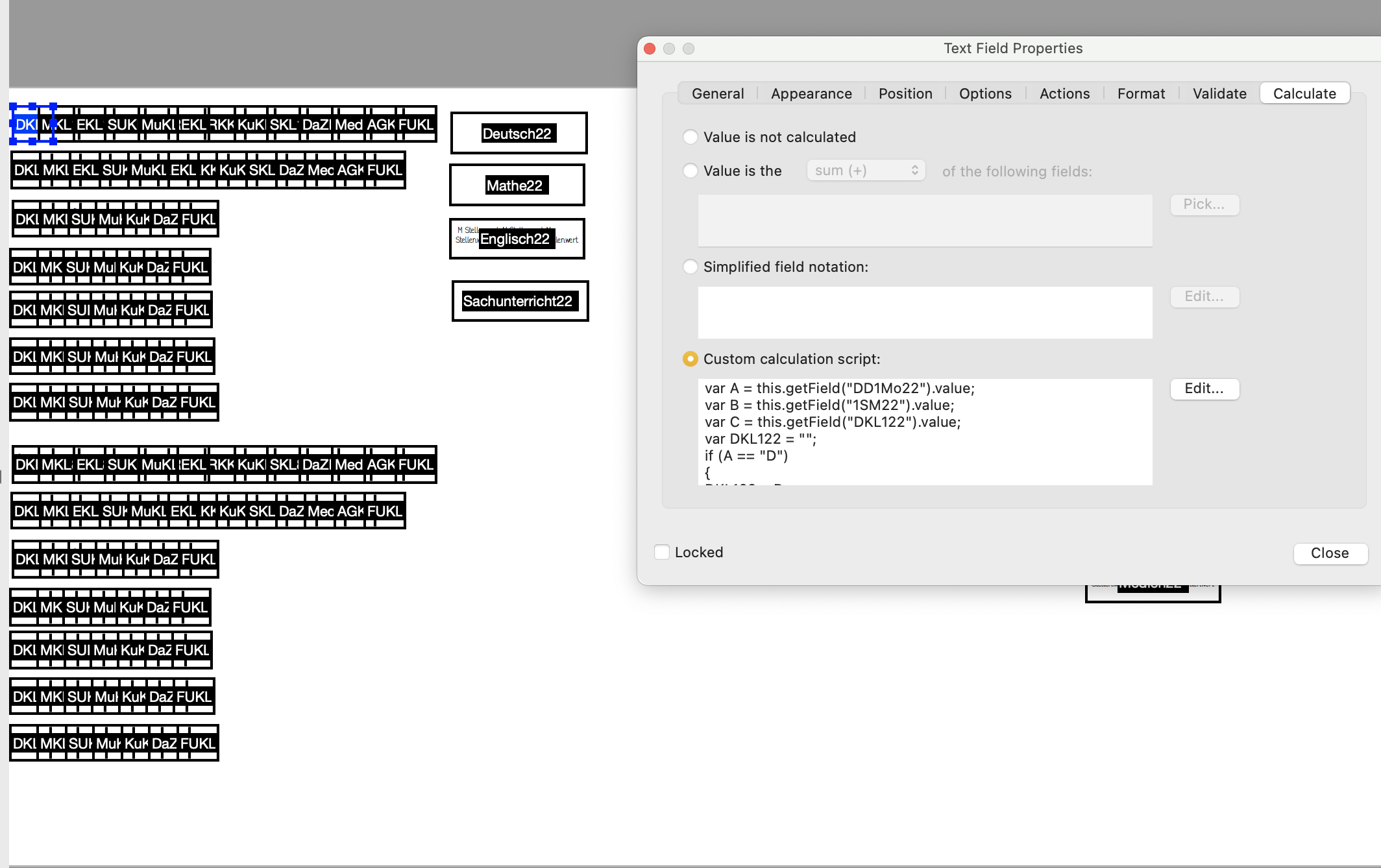1381x868 pixels.
Task: Select "Custom calculation script" option
Action: click(690, 359)
